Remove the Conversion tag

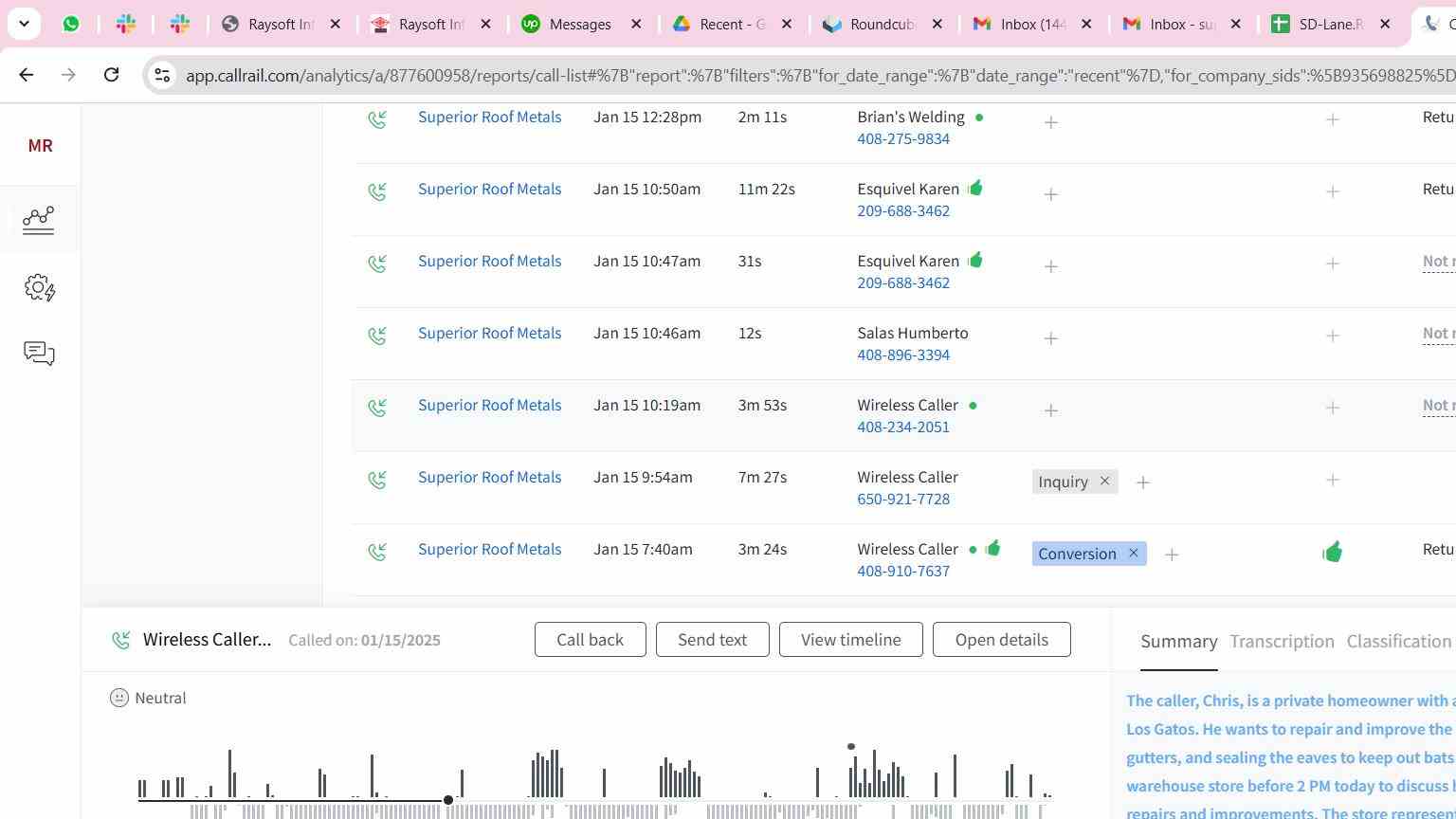click(x=1133, y=554)
